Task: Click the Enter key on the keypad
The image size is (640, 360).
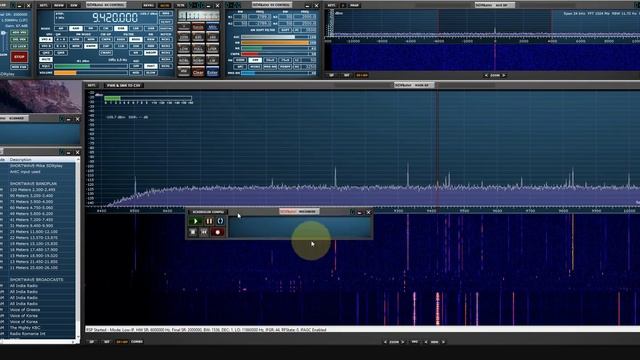Action: click(212, 73)
